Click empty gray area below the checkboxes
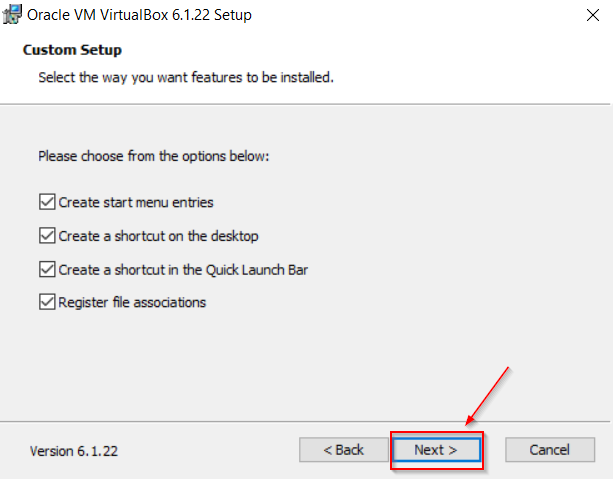The image size is (613, 479). (x=300, y=360)
